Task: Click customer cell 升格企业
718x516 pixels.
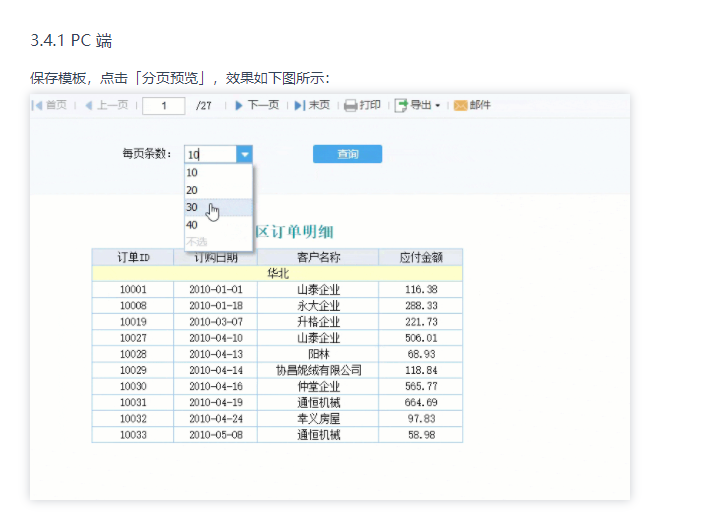Action: [x=318, y=322]
